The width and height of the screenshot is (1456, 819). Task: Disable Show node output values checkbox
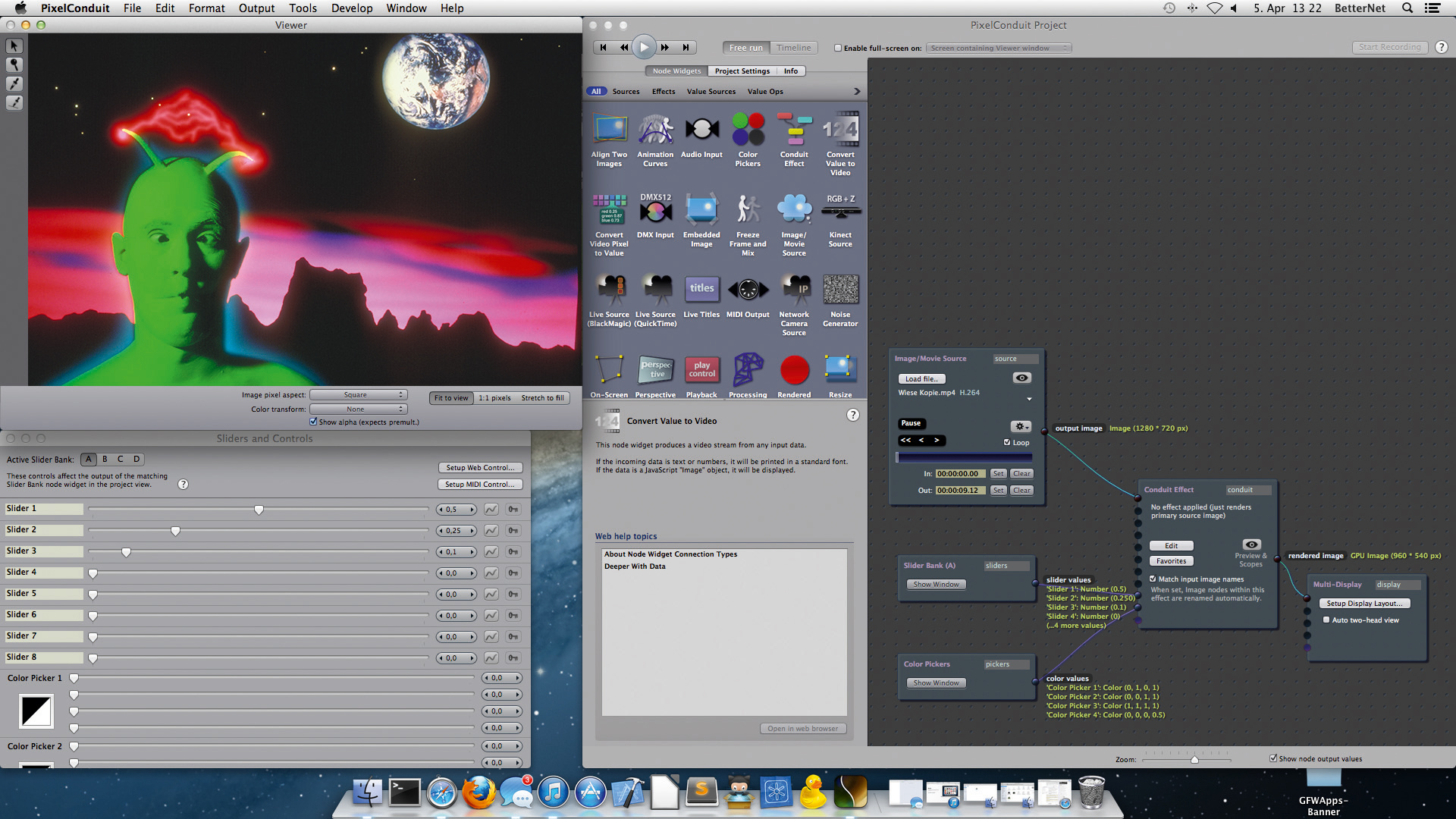[1273, 758]
